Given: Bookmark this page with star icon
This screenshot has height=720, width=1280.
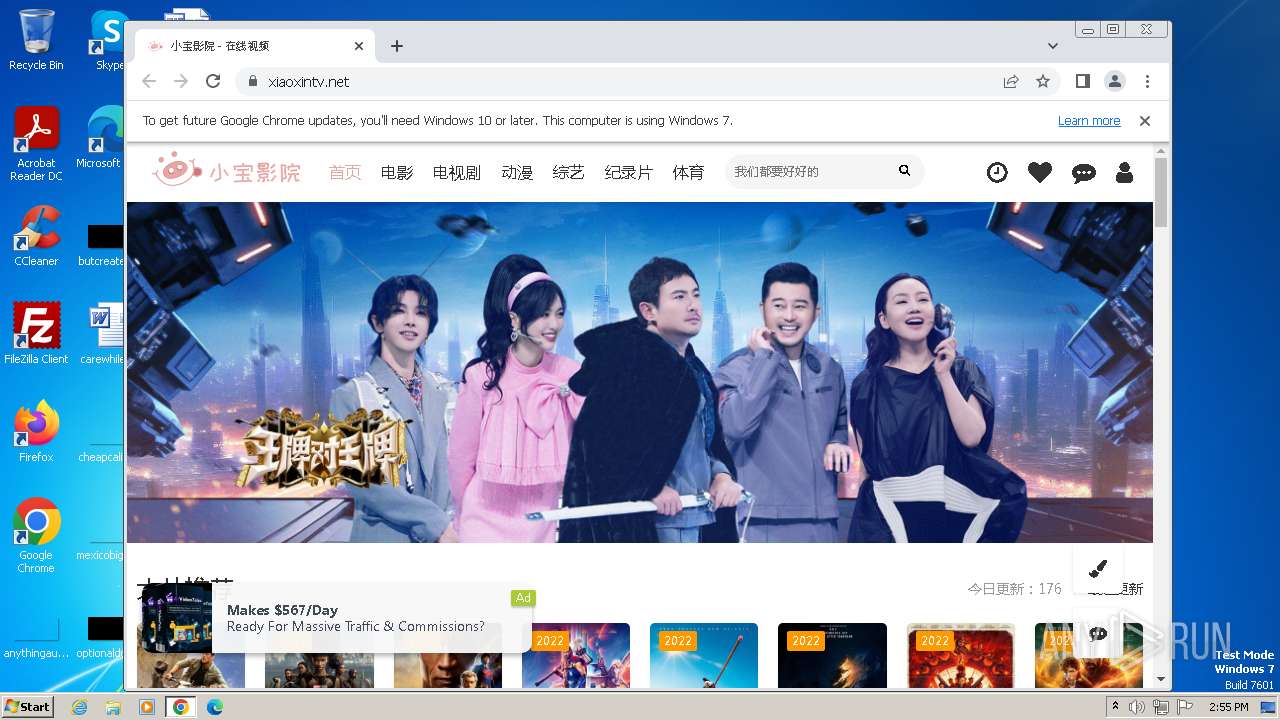Looking at the screenshot, I should click(1043, 81).
